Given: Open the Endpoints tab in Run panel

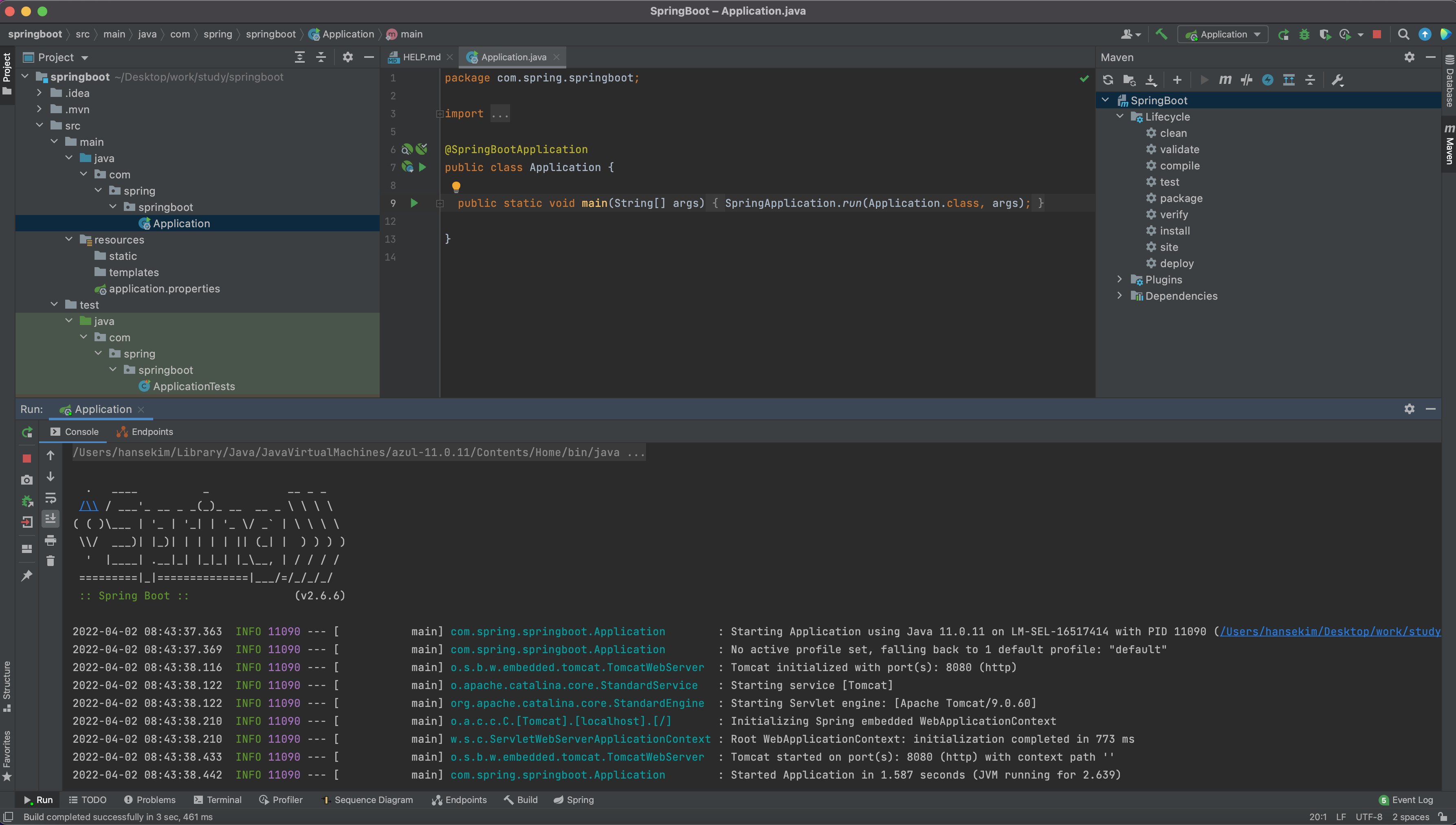Looking at the screenshot, I should click(x=145, y=432).
